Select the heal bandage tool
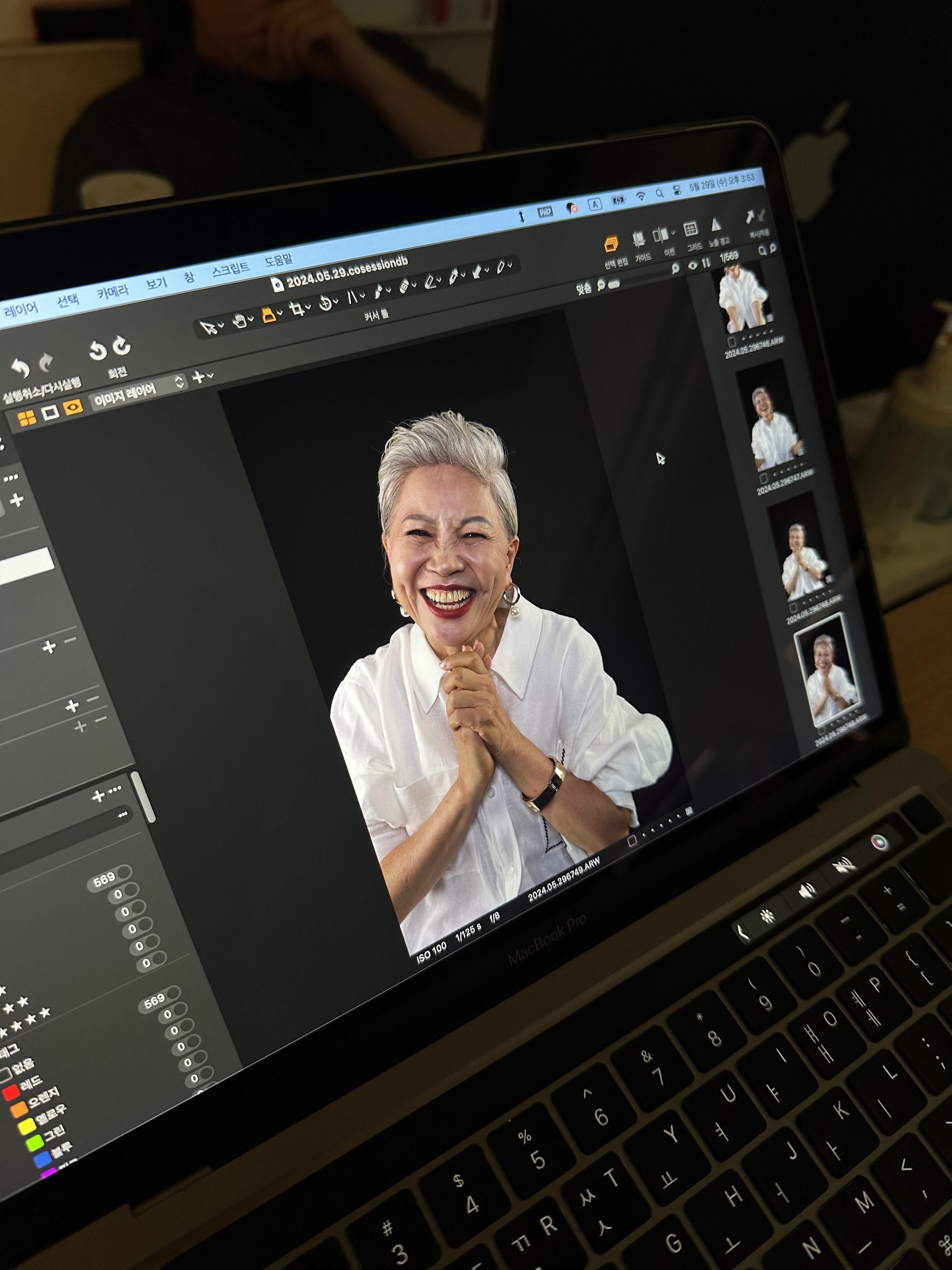 click(x=404, y=285)
